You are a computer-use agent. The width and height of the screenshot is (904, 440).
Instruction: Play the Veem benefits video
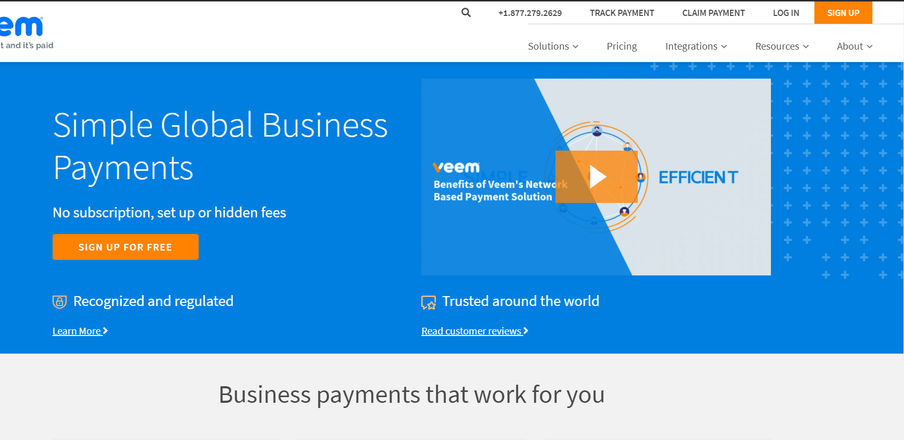click(597, 176)
